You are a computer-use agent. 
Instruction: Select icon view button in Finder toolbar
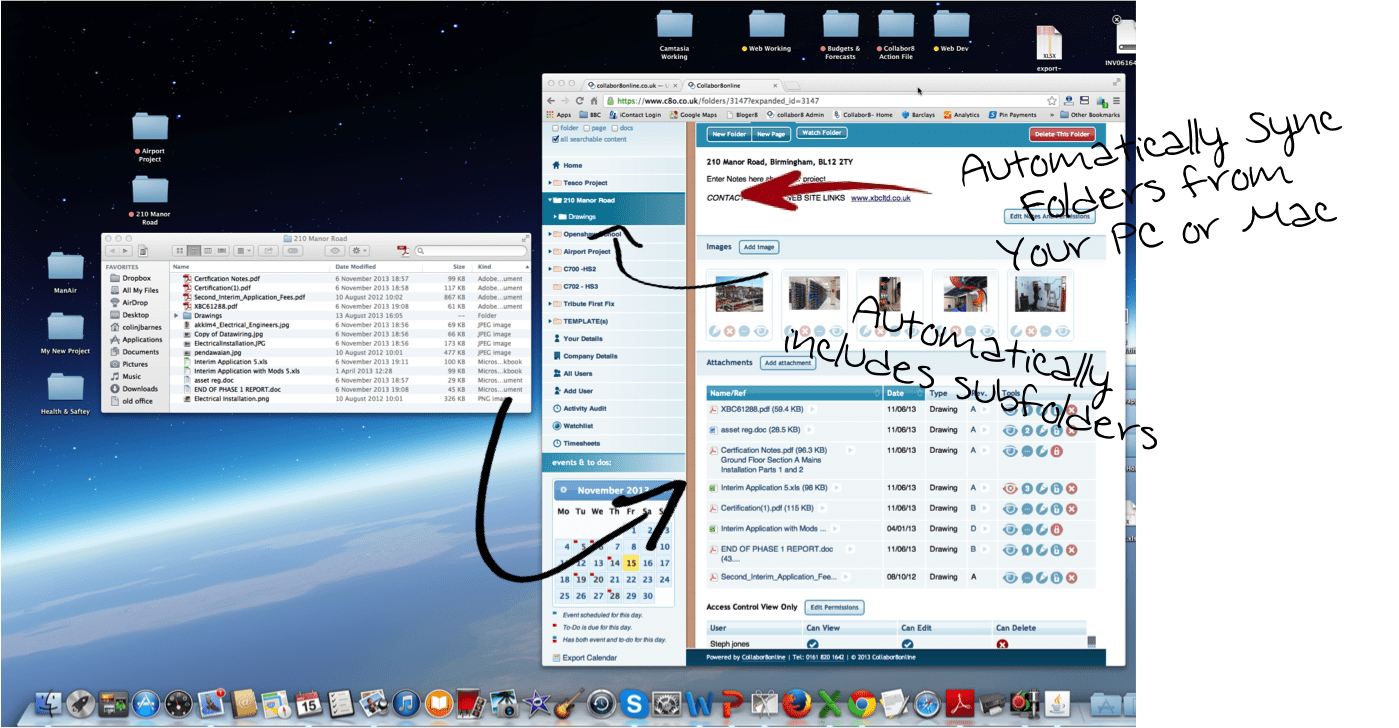coord(180,250)
